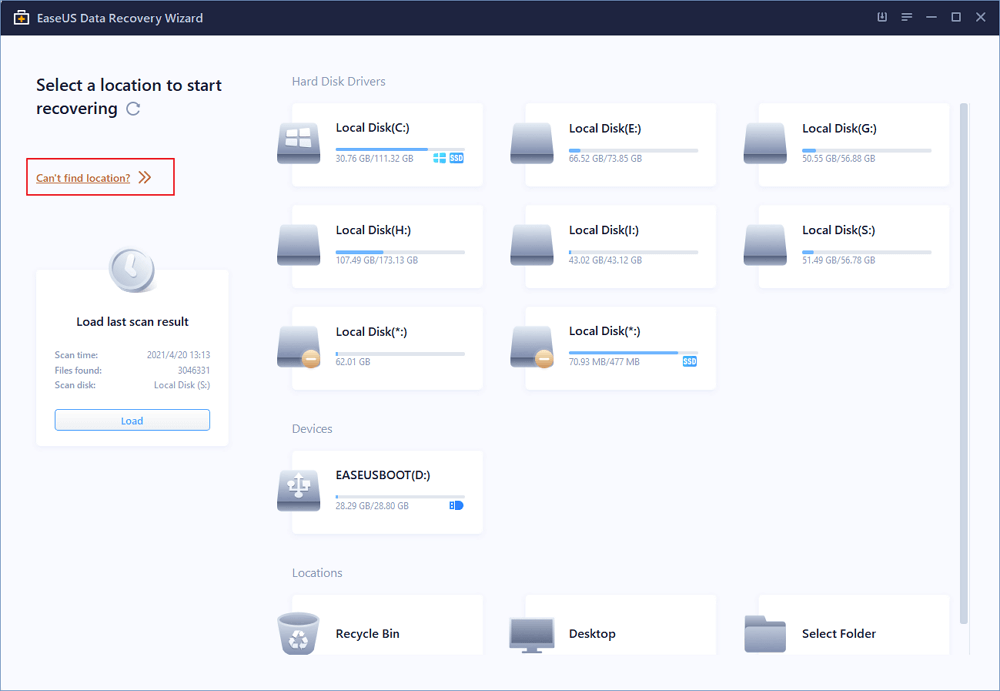Click the 62.01 GB size text
Screen dimensions: 1000x691
(x=353, y=362)
